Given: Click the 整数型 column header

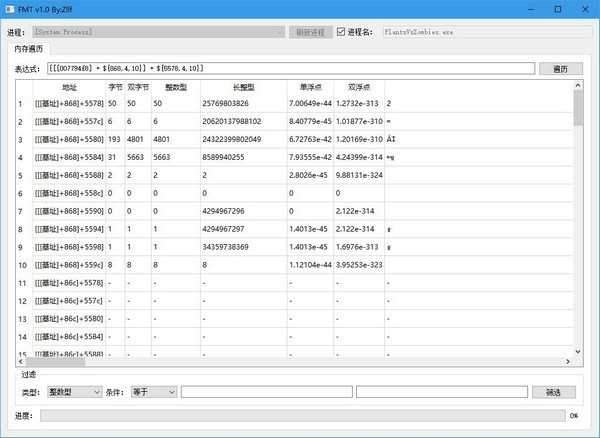Looking at the screenshot, I should click(176, 87).
